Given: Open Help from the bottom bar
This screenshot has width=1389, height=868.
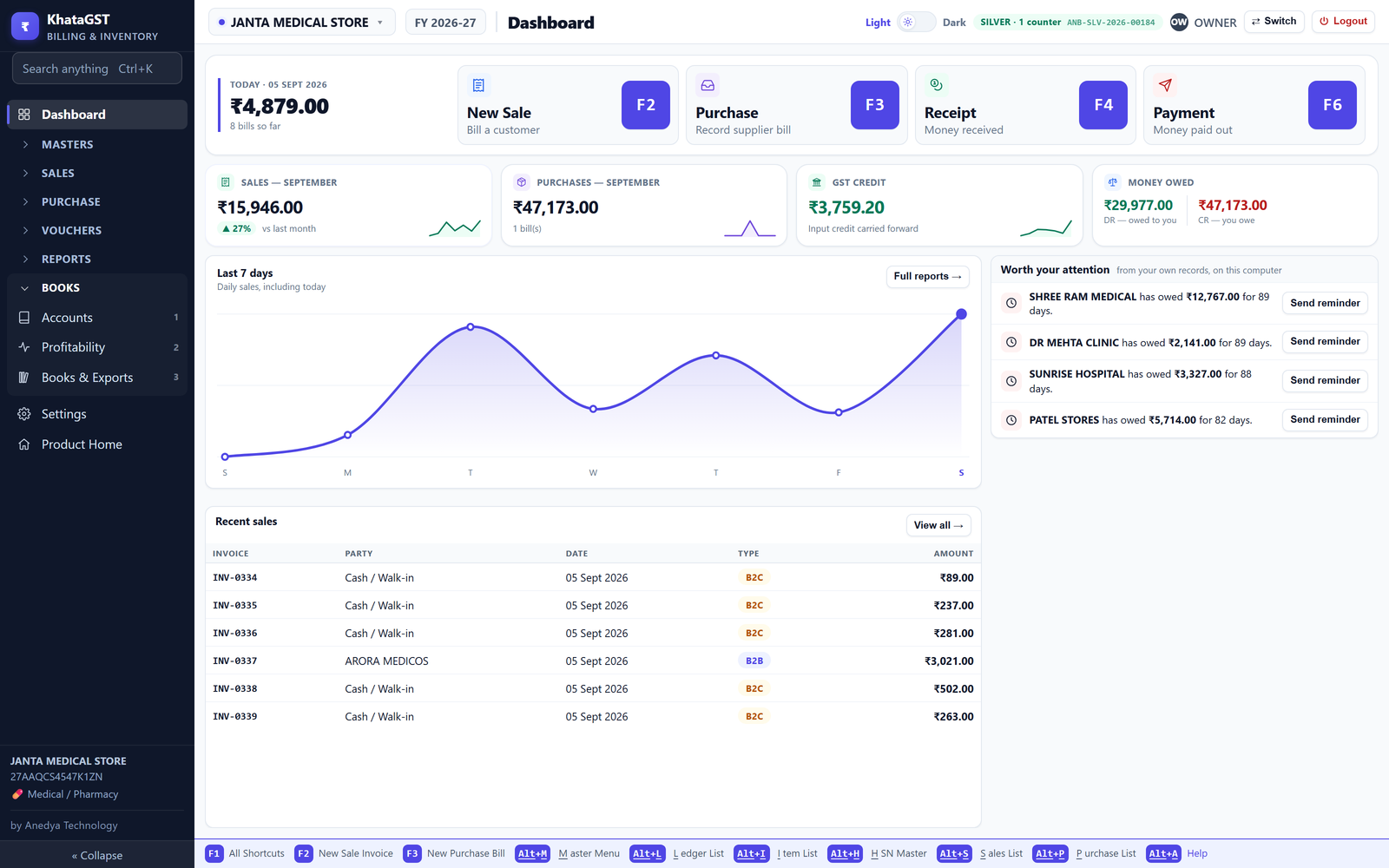Looking at the screenshot, I should pyautogui.click(x=1177, y=854).
